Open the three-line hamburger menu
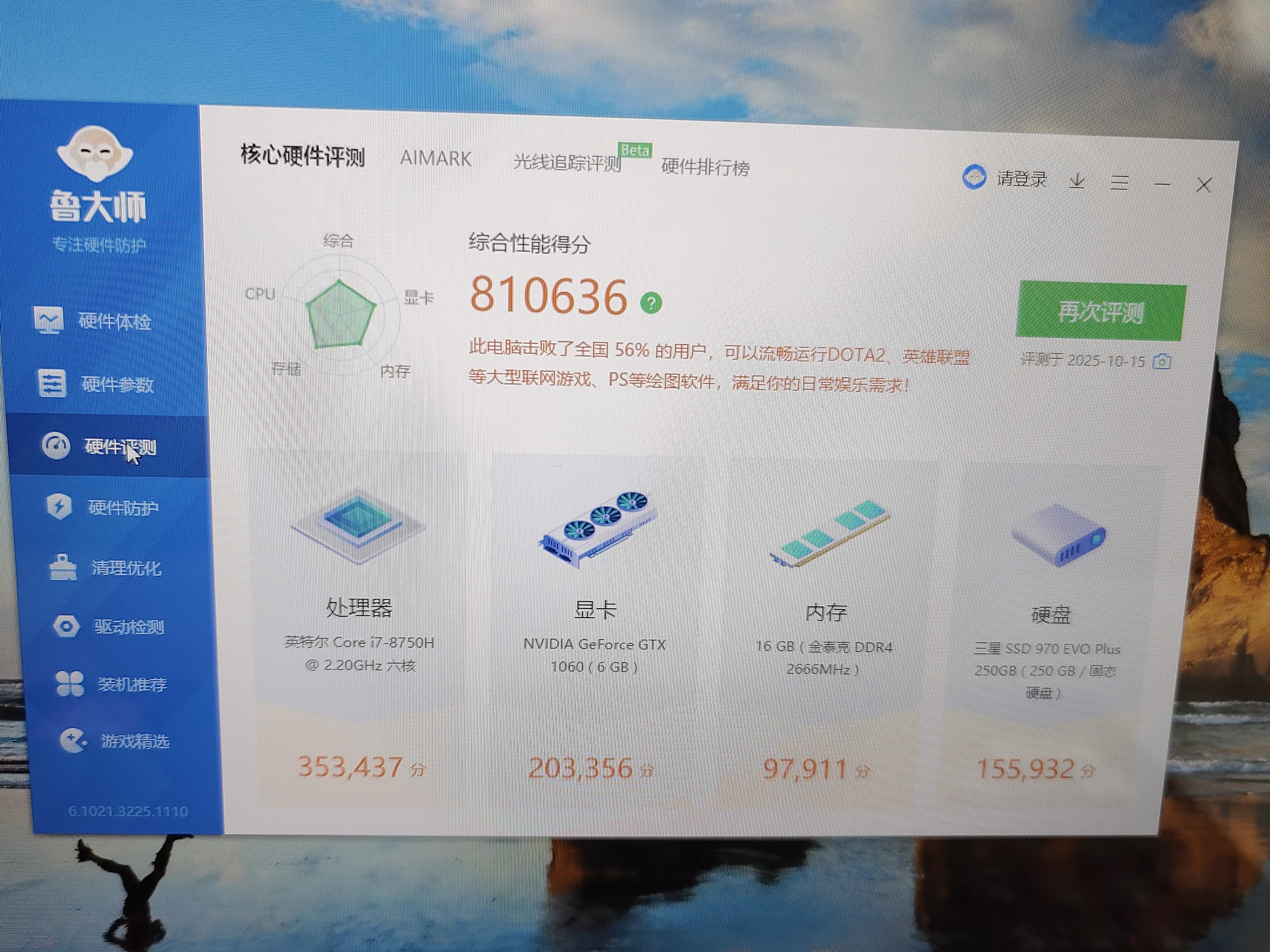 1119,183
